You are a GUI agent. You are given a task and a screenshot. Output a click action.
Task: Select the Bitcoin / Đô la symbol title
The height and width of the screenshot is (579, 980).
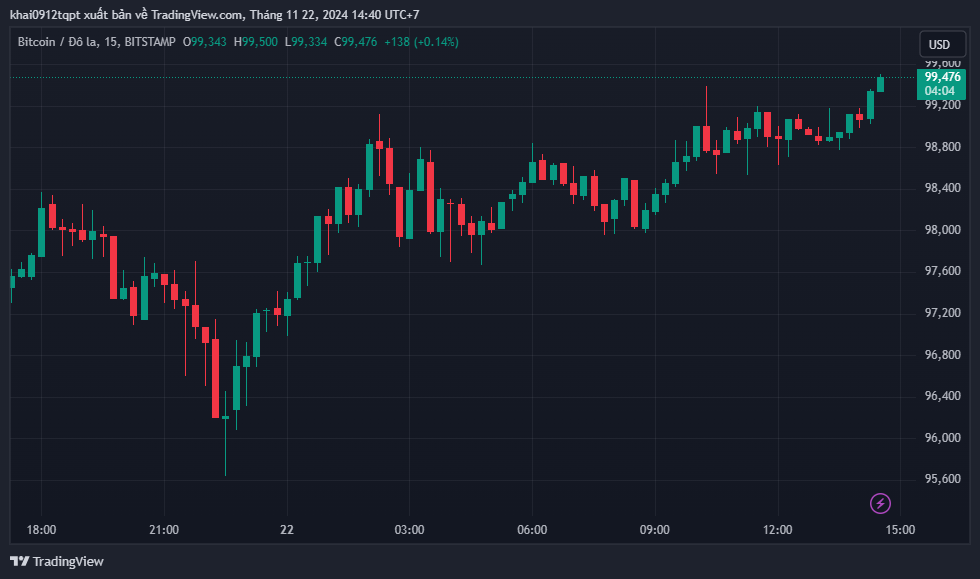click(58, 42)
